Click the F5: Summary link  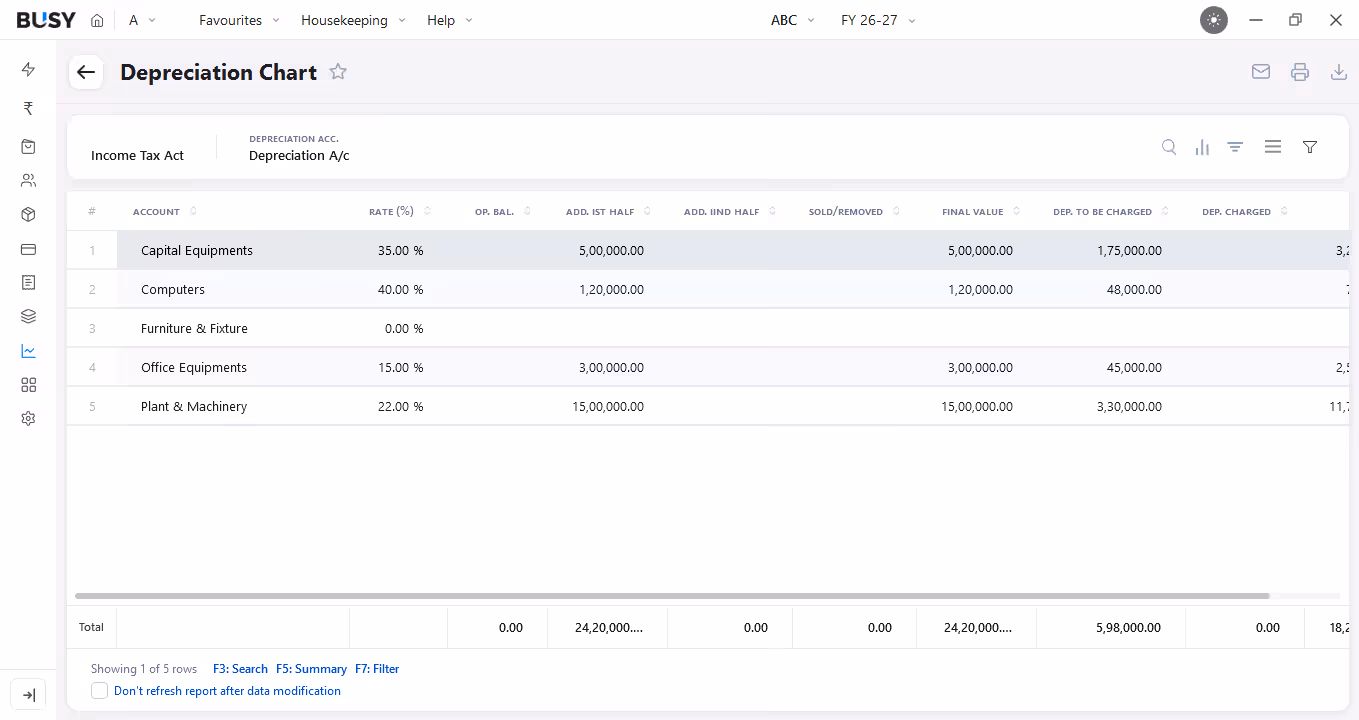coord(311,669)
